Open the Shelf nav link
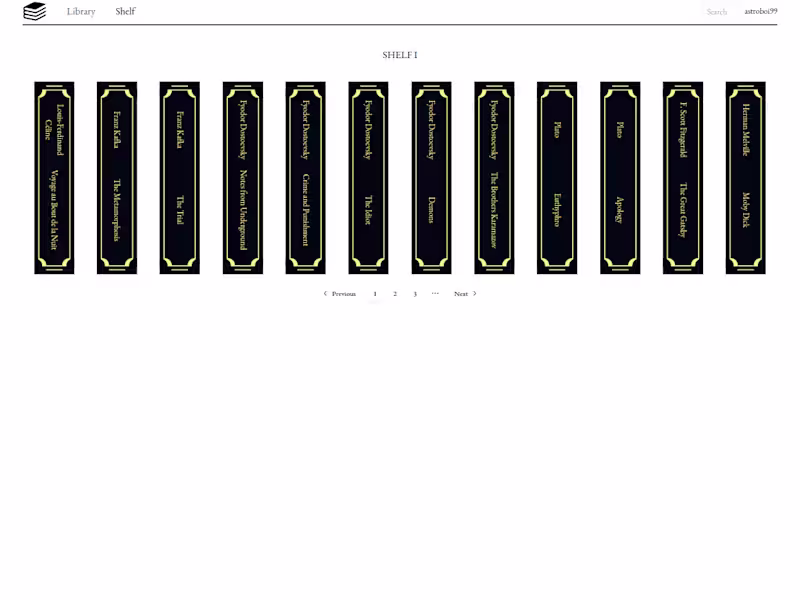The width and height of the screenshot is (800, 600). click(x=125, y=11)
